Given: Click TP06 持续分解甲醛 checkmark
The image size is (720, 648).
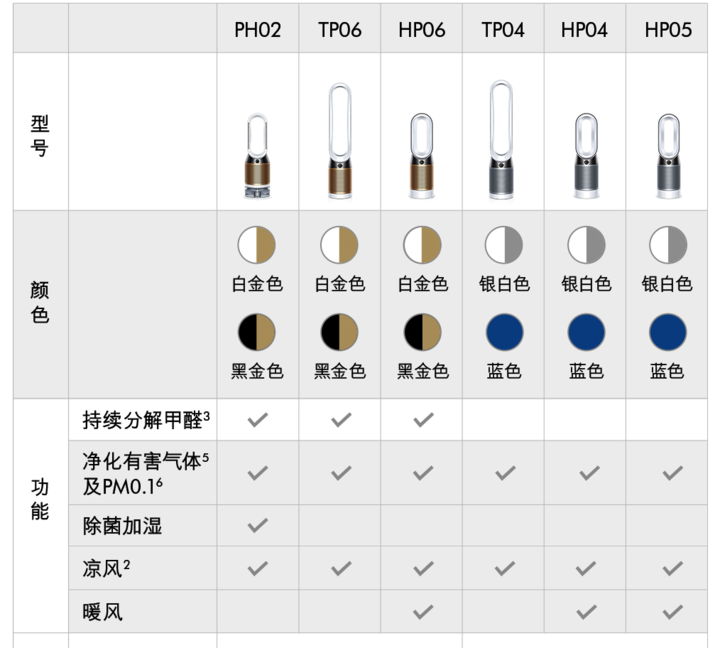Looking at the screenshot, I should pos(341,419).
